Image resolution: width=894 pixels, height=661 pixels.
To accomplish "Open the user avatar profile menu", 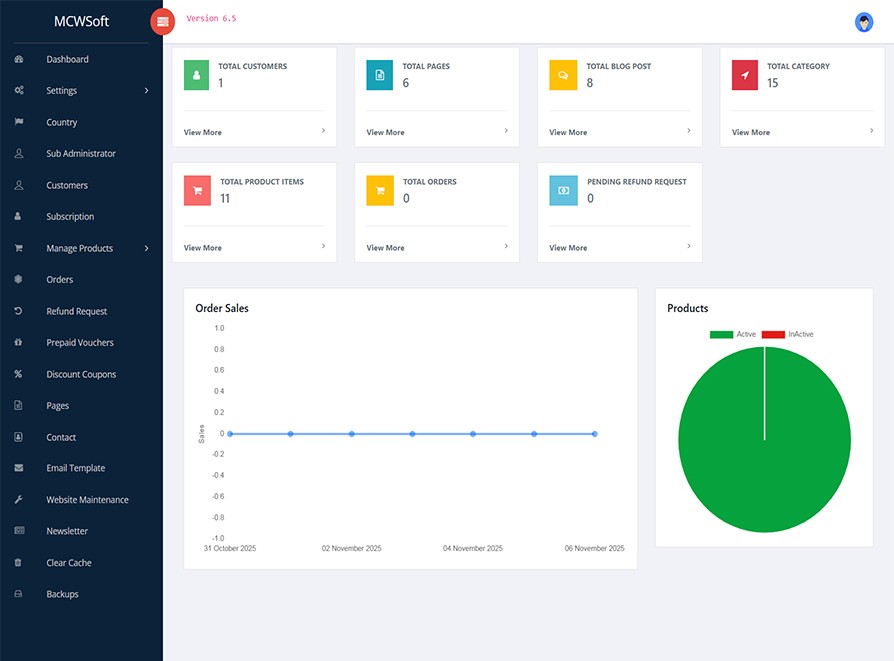I will 864,22.
